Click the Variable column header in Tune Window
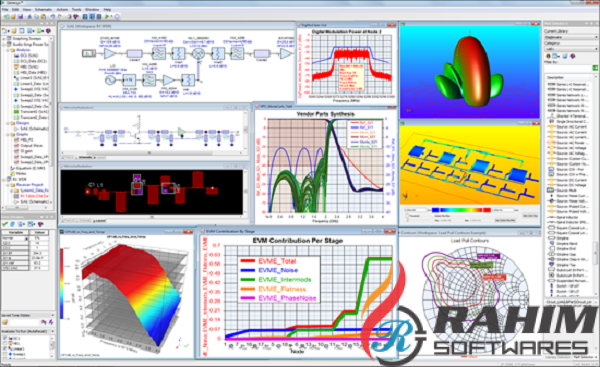Screen dimensions: 600x367 coord(16,232)
